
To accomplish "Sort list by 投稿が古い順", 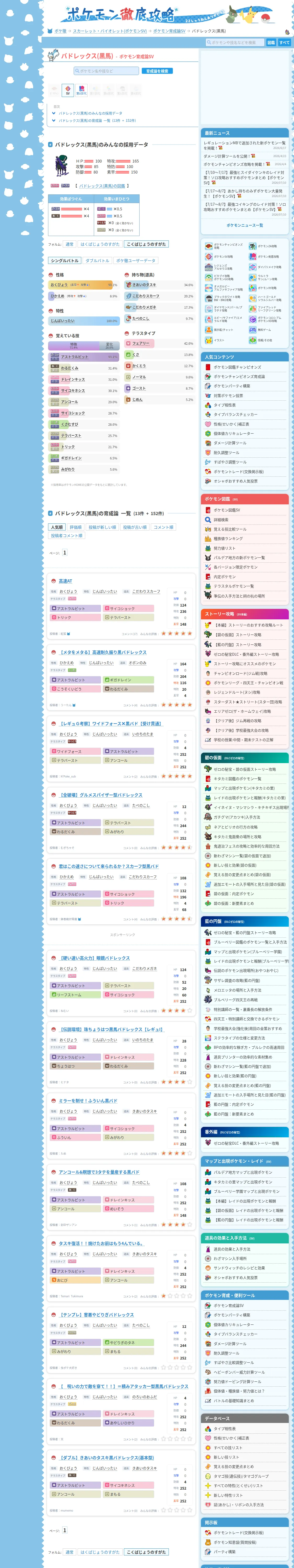I will point(135,527).
